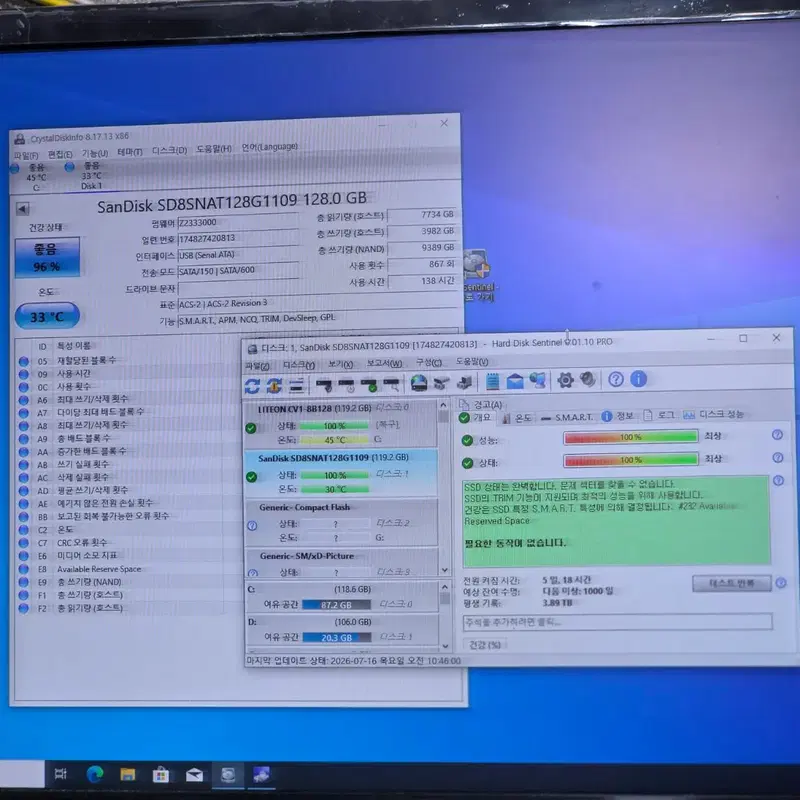
Task: Select the C: partition 87.2 GB free space bar
Action: click(337, 605)
